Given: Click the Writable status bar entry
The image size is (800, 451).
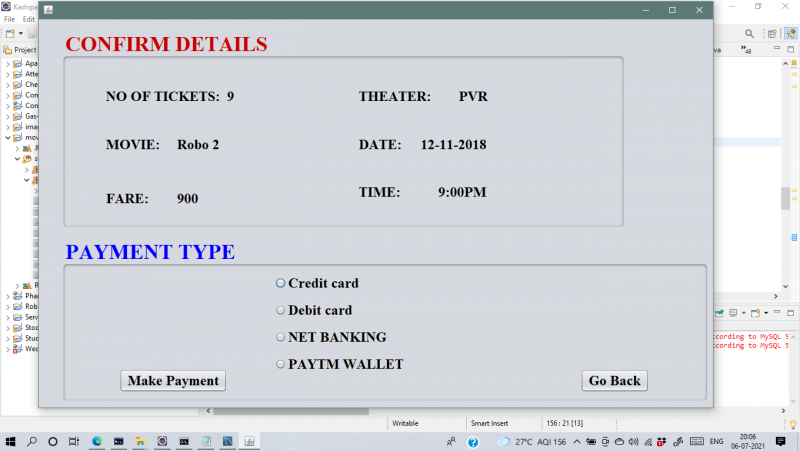Looking at the screenshot, I should point(405,423).
